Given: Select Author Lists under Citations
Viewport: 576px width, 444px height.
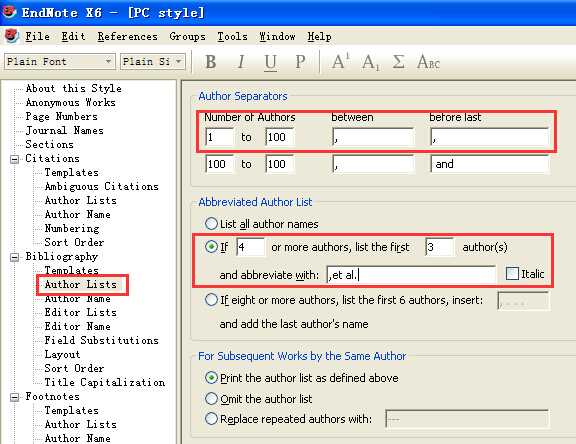Looking at the screenshot, I should (x=80, y=201).
